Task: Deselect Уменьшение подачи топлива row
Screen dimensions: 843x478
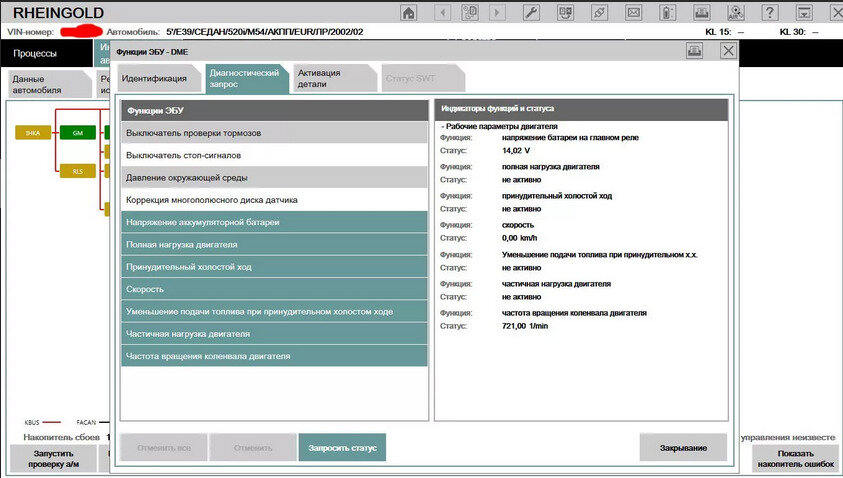Action: click(274, 311)
